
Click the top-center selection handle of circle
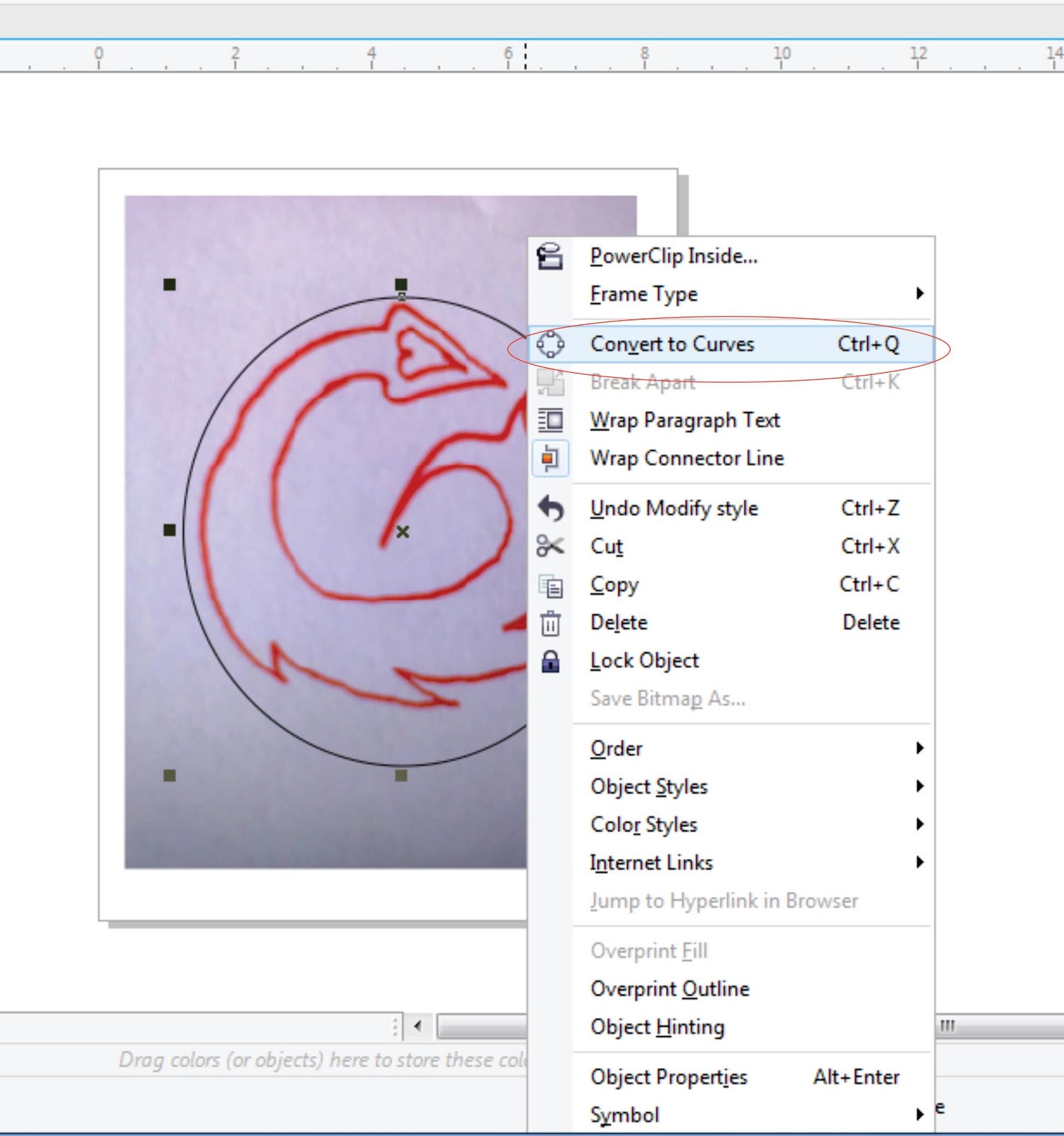[x=401, y=285]
